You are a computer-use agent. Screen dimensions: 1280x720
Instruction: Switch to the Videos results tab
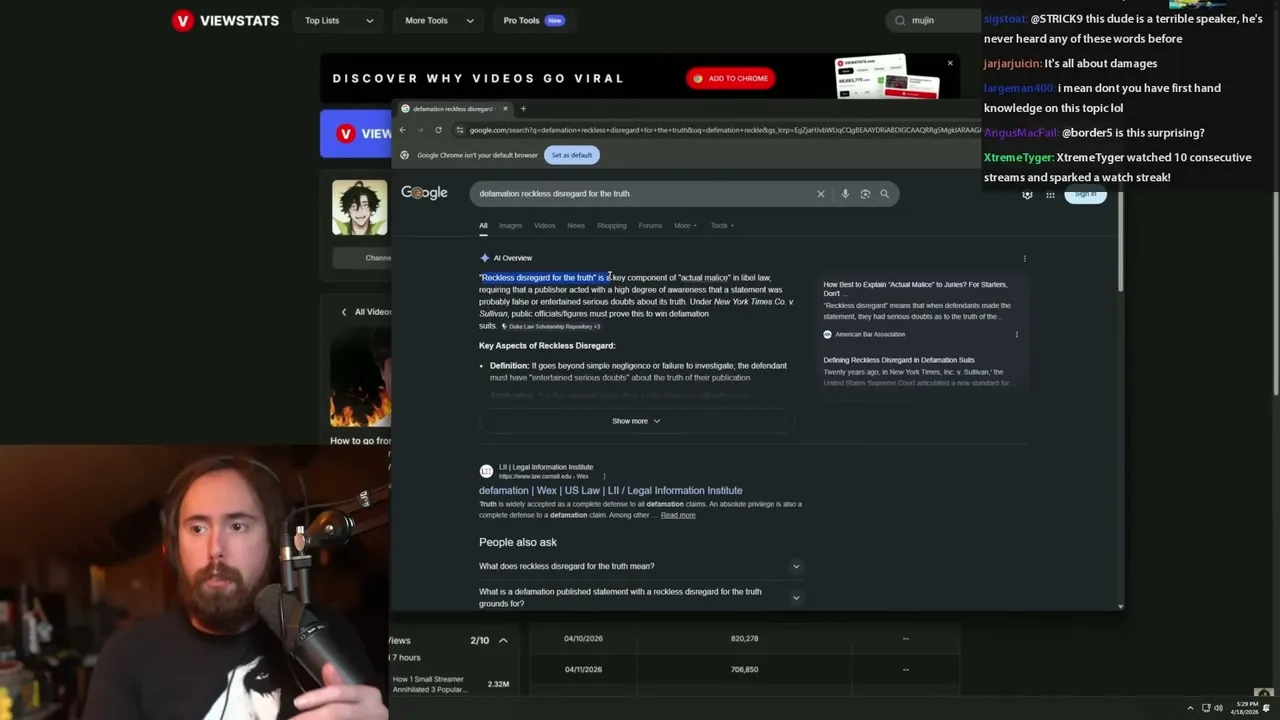[544, 226]
